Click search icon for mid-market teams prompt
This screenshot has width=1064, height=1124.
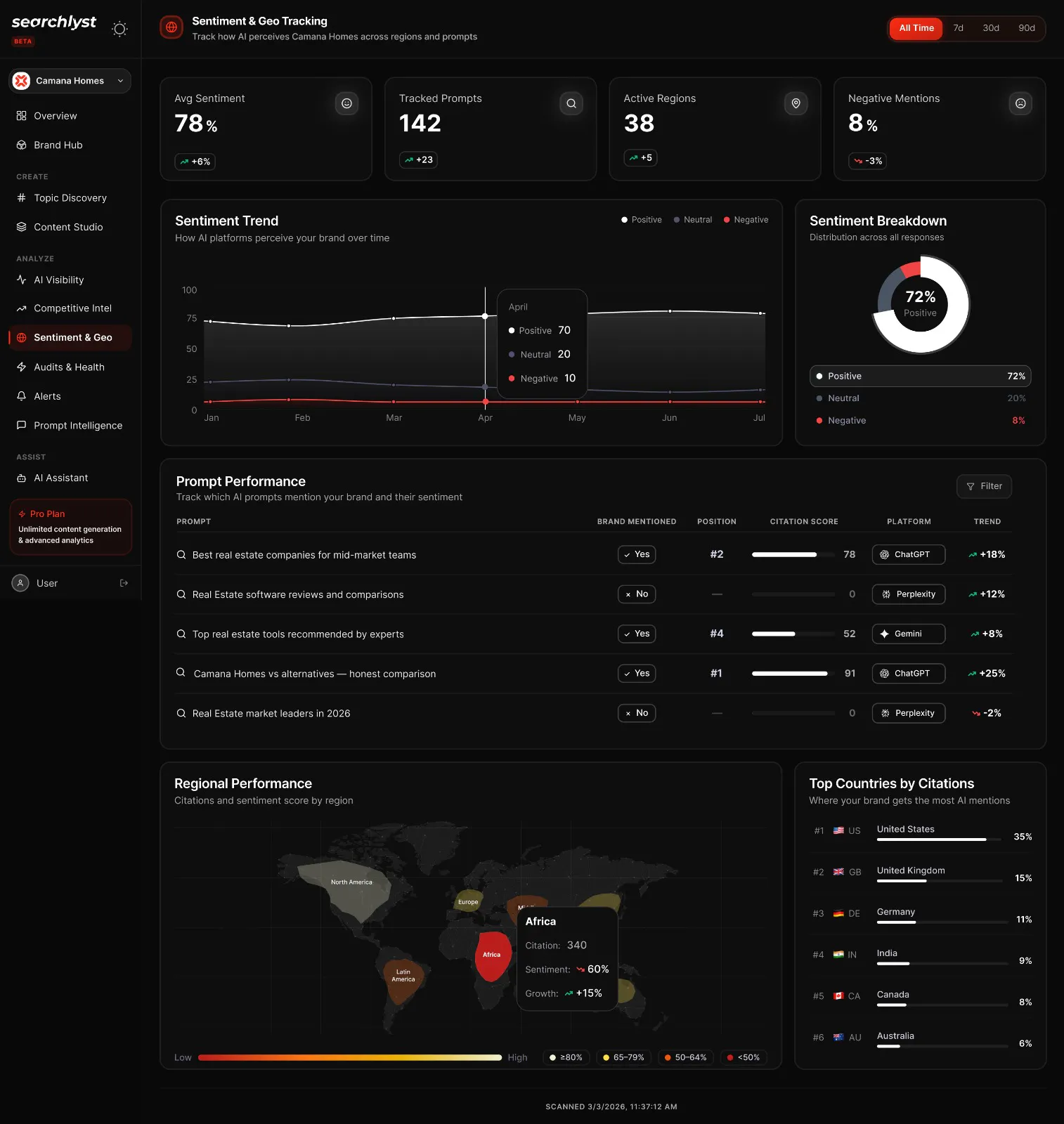pos(181,555)
